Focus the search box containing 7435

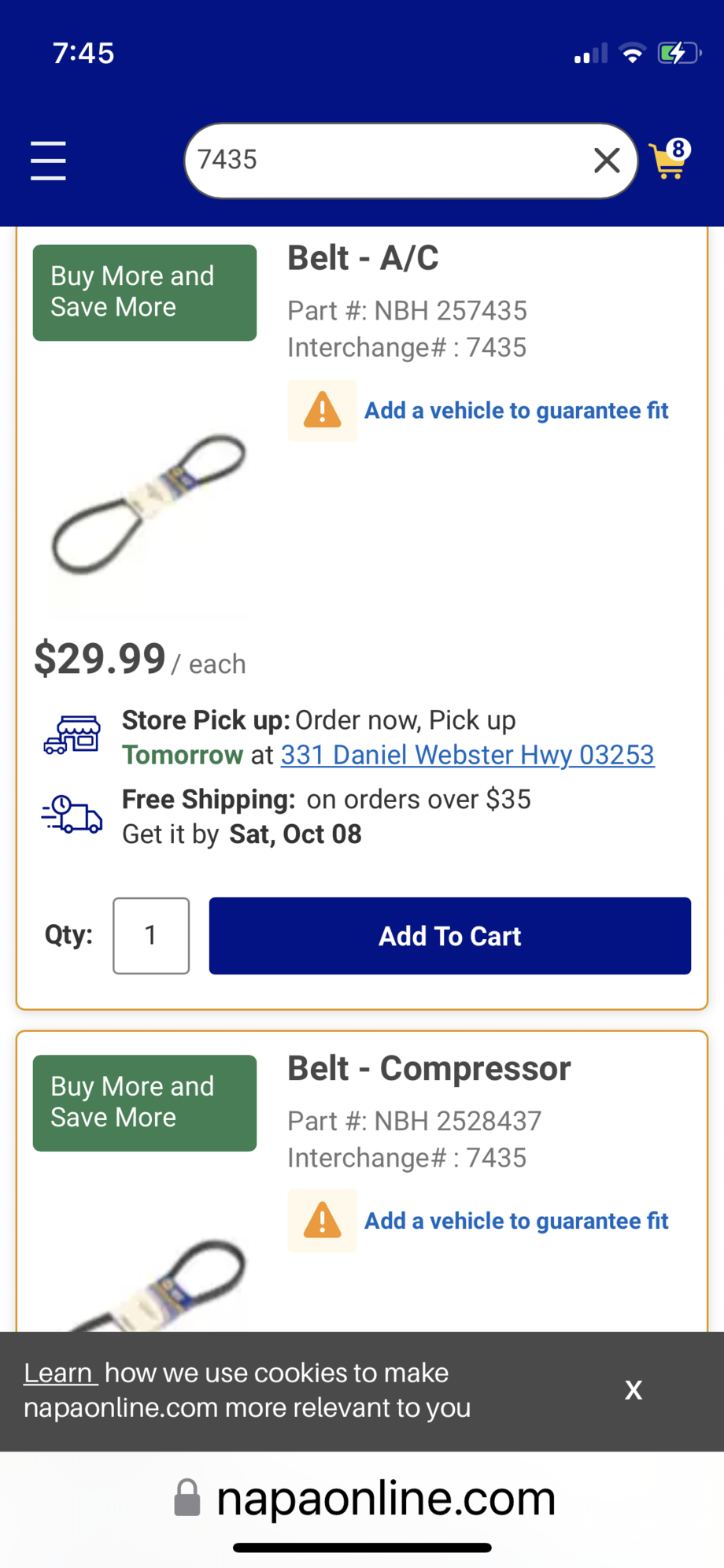pyautogui.click(x=386, y=161)
